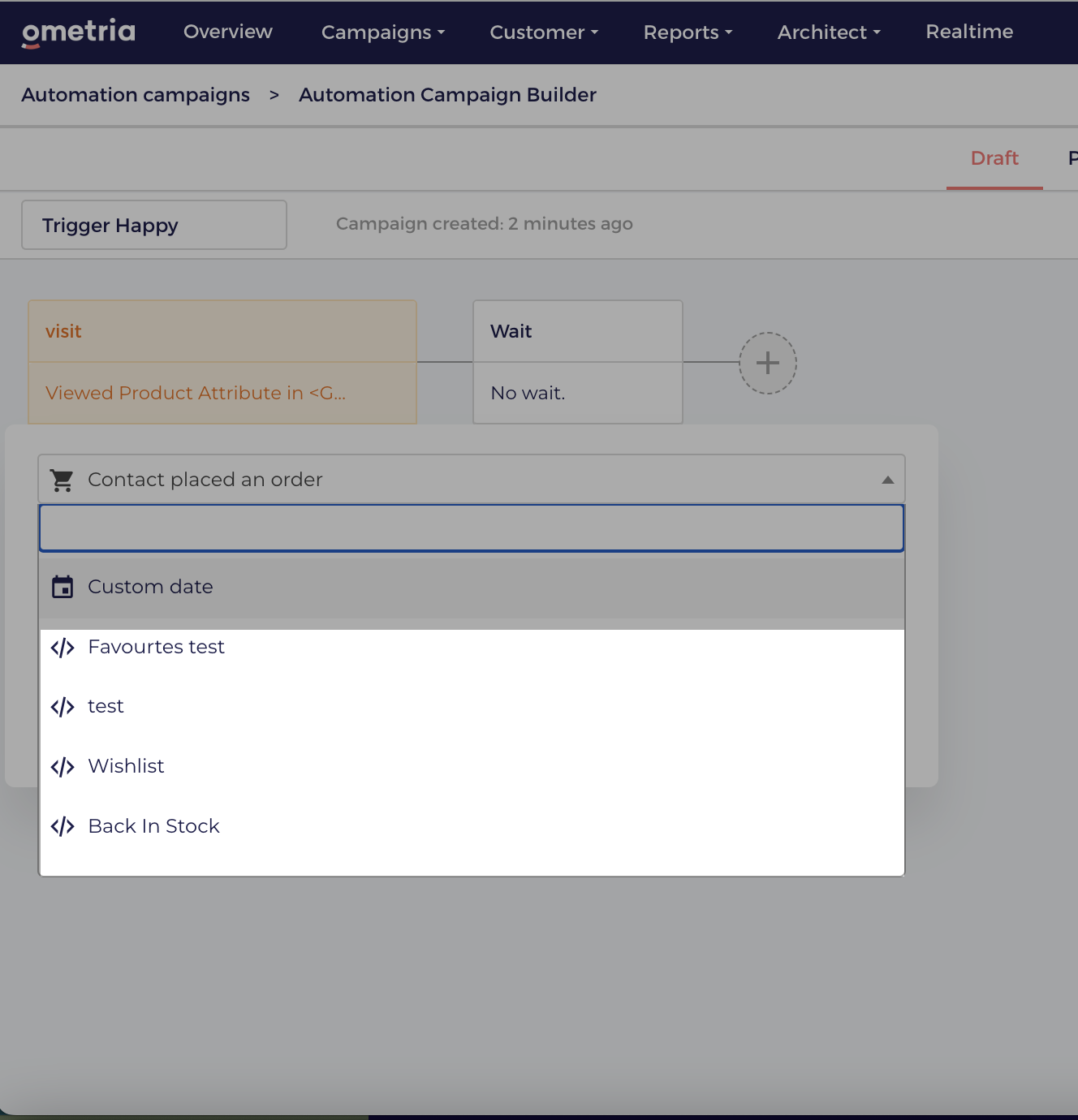
Task: Edit the Trigger Happy campaign name field
Action: (154, 225)
